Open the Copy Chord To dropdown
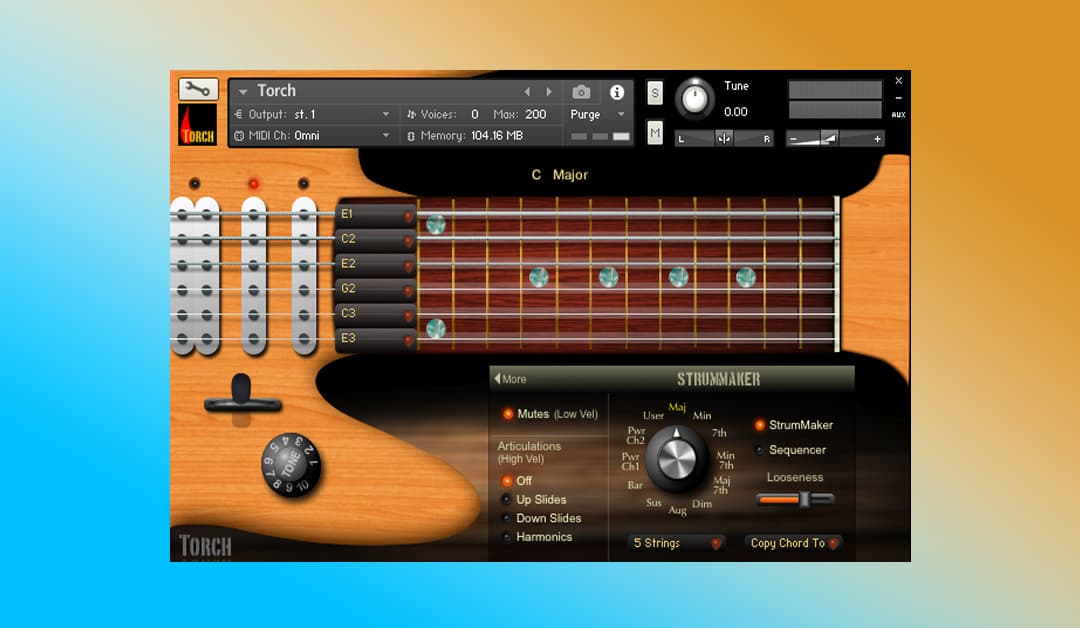 point(793,543)
